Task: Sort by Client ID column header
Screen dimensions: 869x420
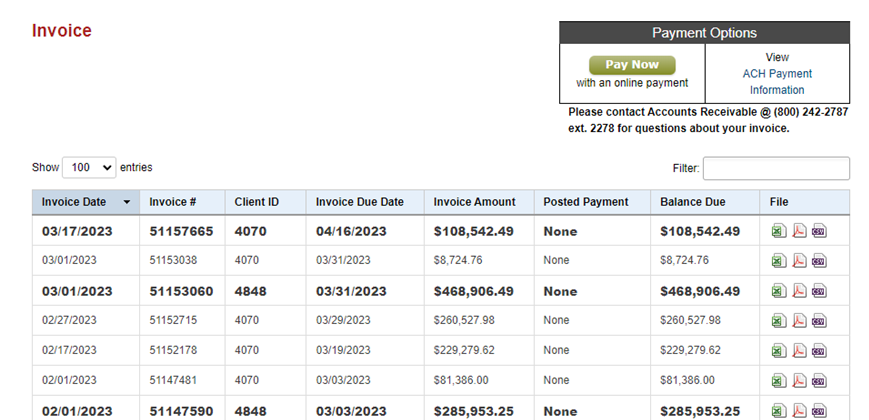Action: (x=257, y=202)
